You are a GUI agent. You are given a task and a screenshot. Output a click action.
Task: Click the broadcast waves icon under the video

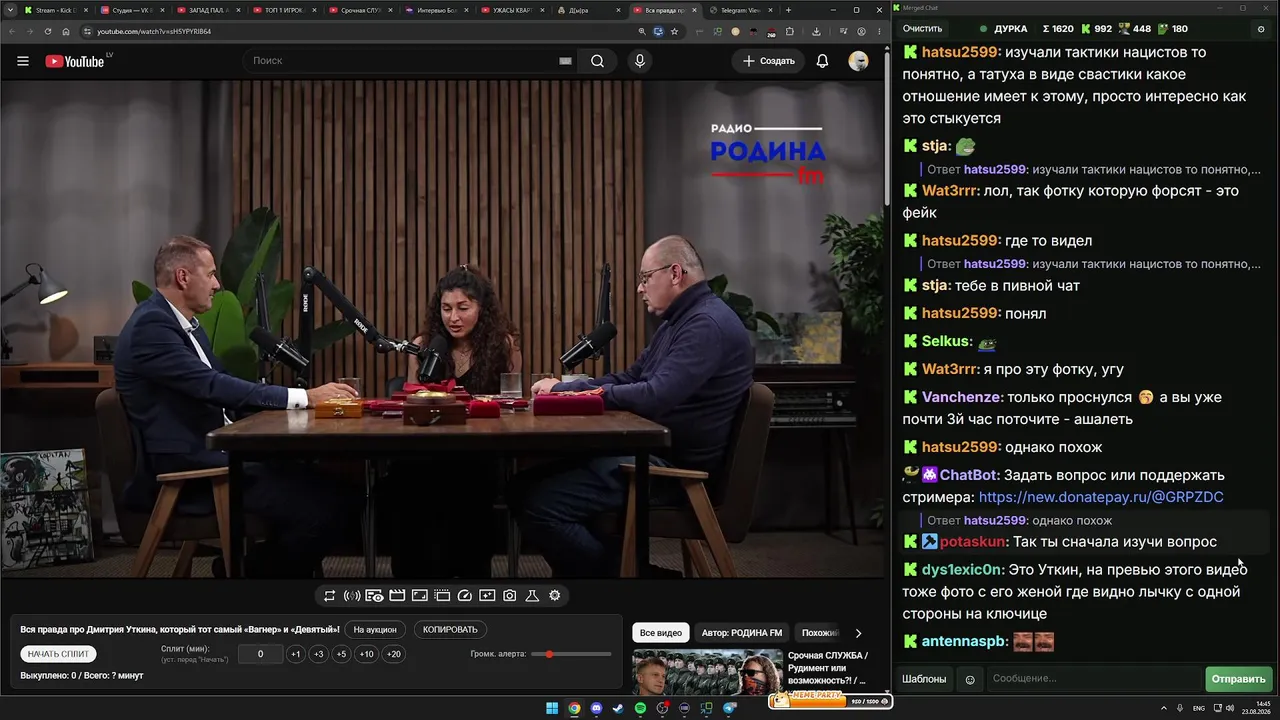point(352,596)
